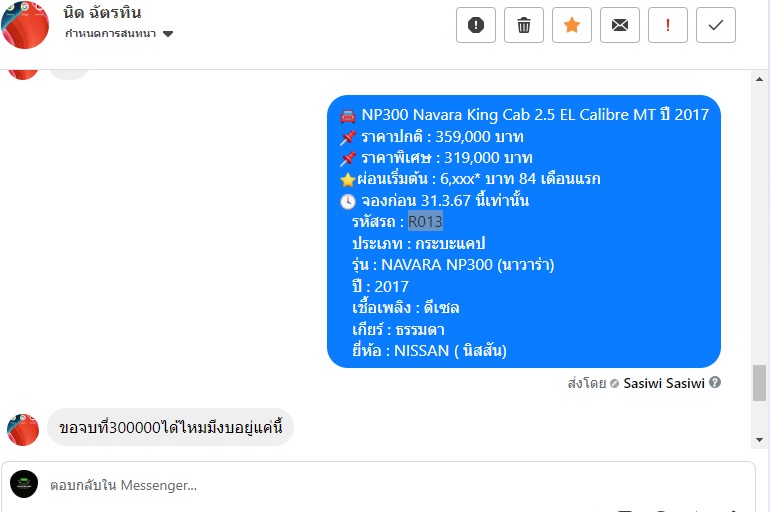Click the customer avatar beside the 300000 message
This screenshot has height=512, width=770.
click(23, 430)
